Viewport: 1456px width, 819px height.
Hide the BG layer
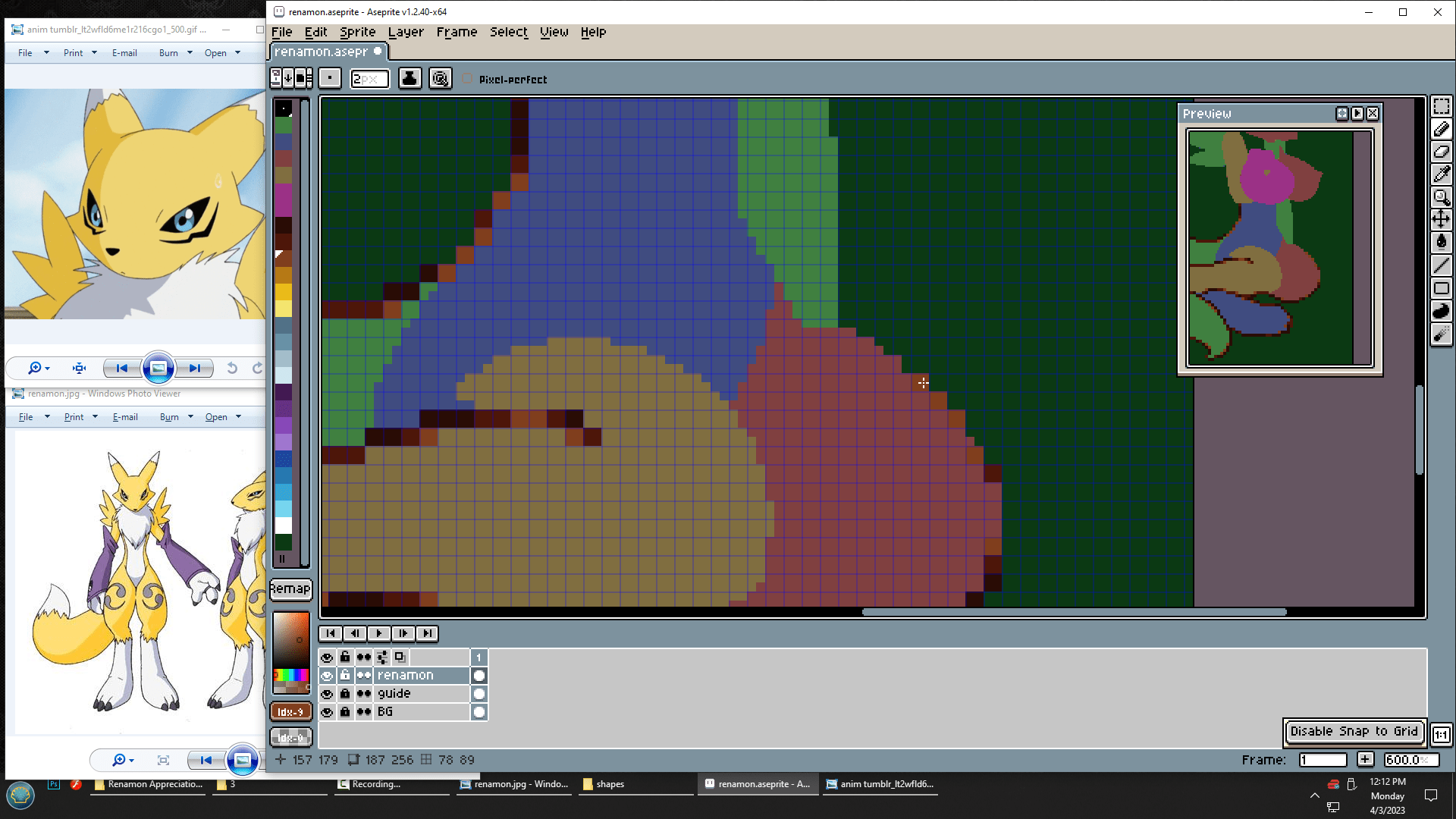pos(327,712)
